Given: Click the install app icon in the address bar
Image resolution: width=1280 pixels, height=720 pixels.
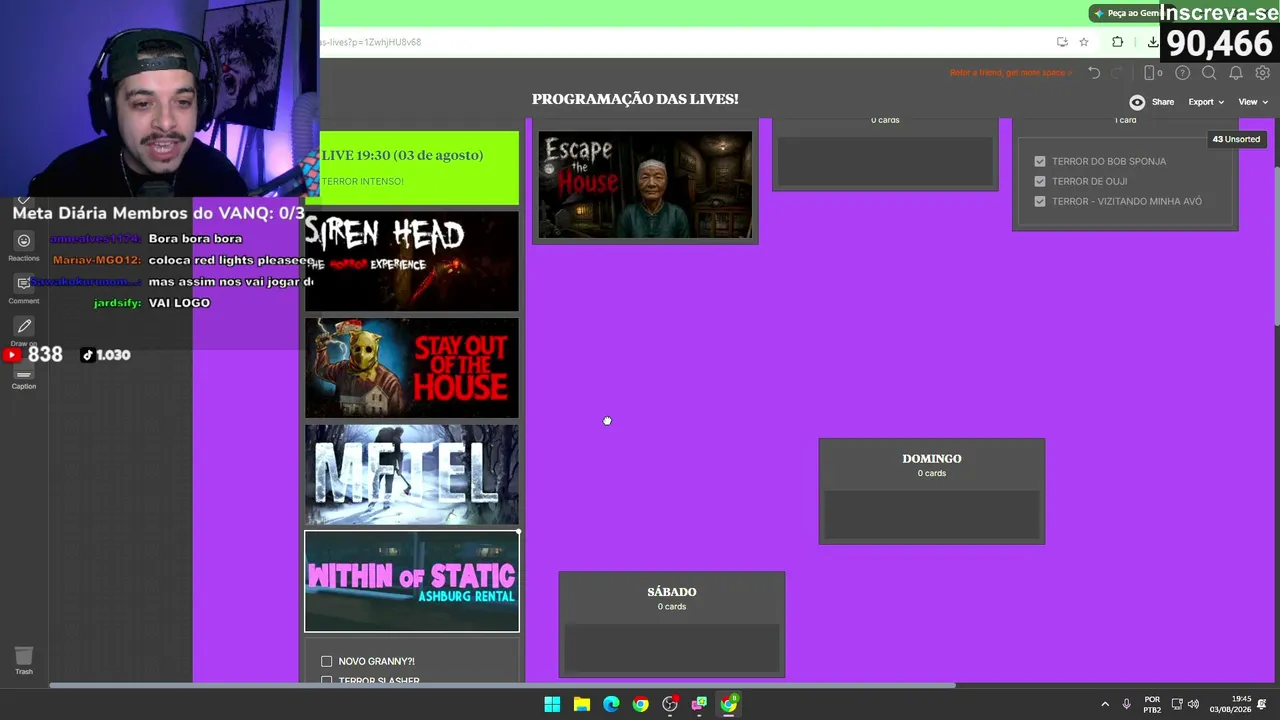Looking at the screenshot, I should [1062, 42].
